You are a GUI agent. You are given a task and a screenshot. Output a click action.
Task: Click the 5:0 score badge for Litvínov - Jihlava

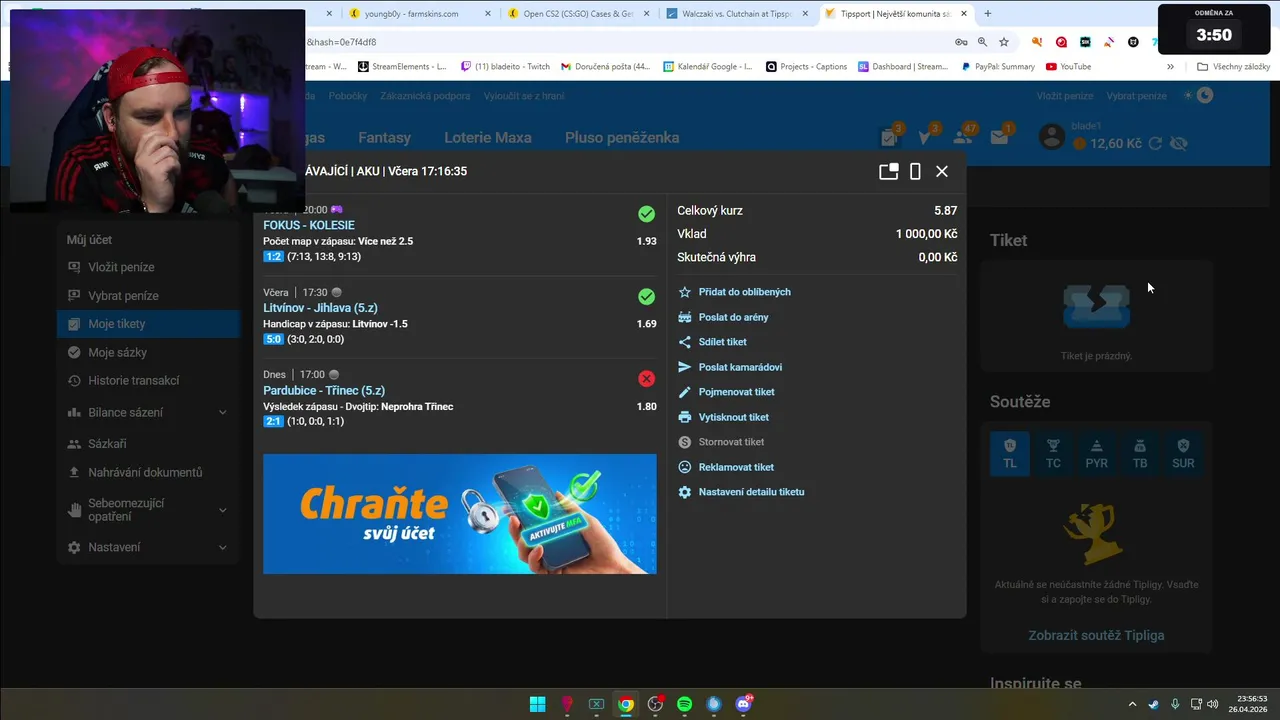click(273, 339)
